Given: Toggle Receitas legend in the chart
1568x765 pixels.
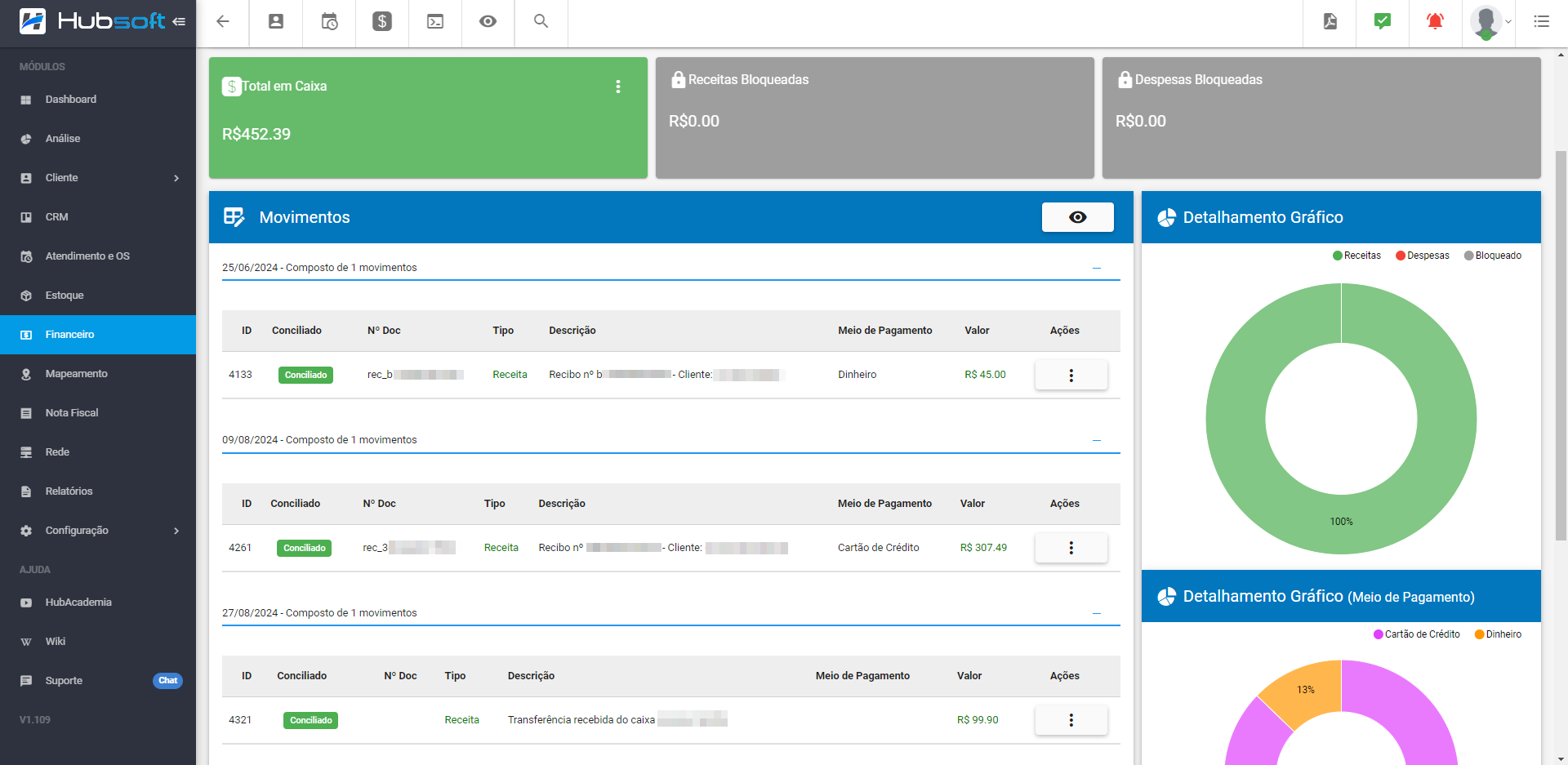Looking at the screenshot, I should pos(1356,256).
